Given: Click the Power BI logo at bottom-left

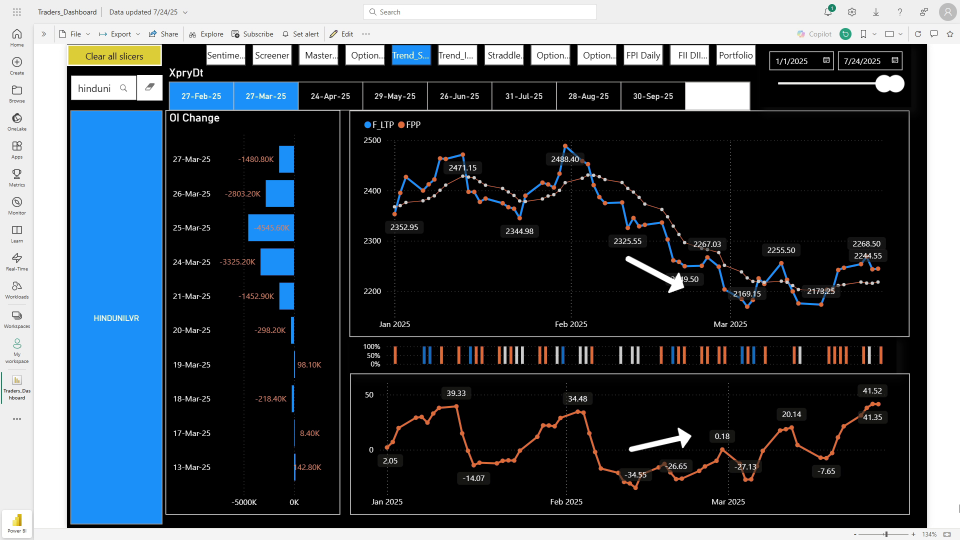Looking at the screenshot, I should (x=17, y=523).
